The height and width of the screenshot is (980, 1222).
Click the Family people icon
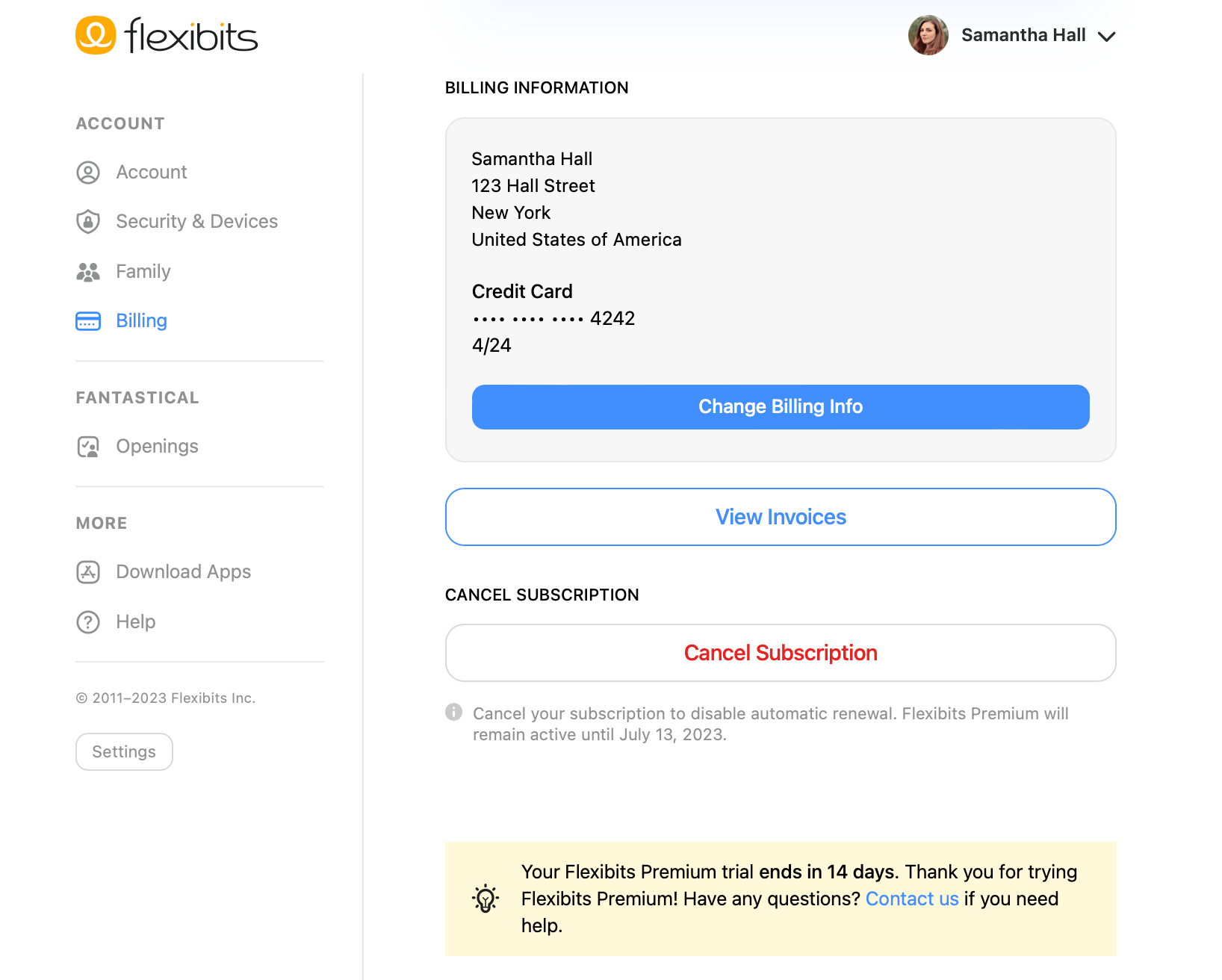(x=88, y=272)
